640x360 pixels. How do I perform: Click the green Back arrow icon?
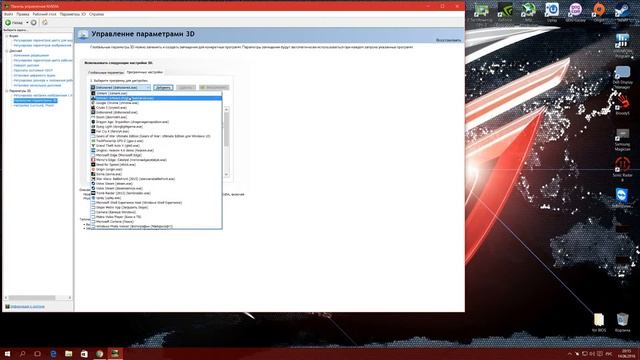coord(8,22)
